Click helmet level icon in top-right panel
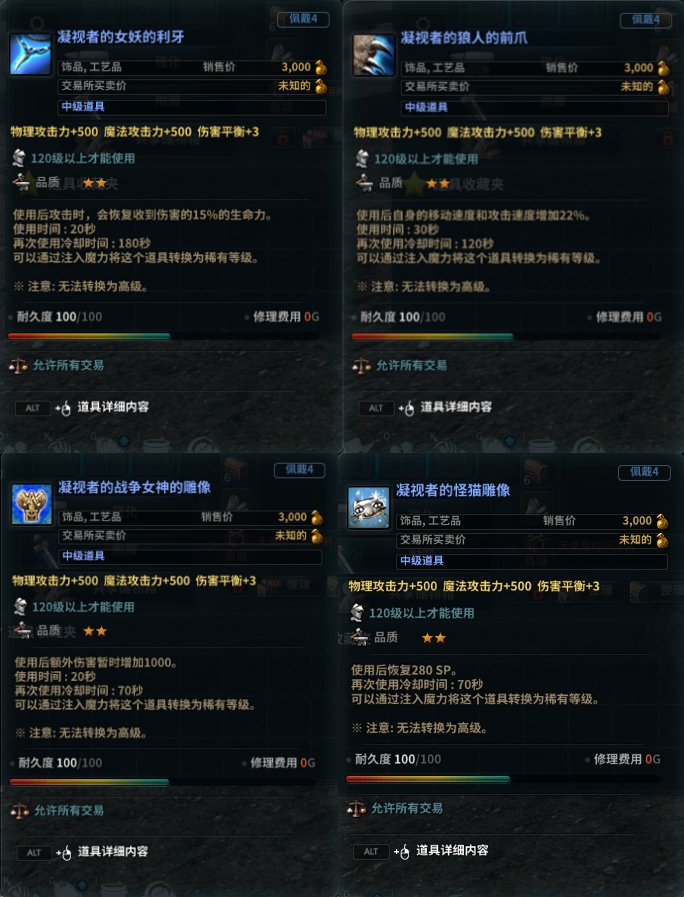 361,158
